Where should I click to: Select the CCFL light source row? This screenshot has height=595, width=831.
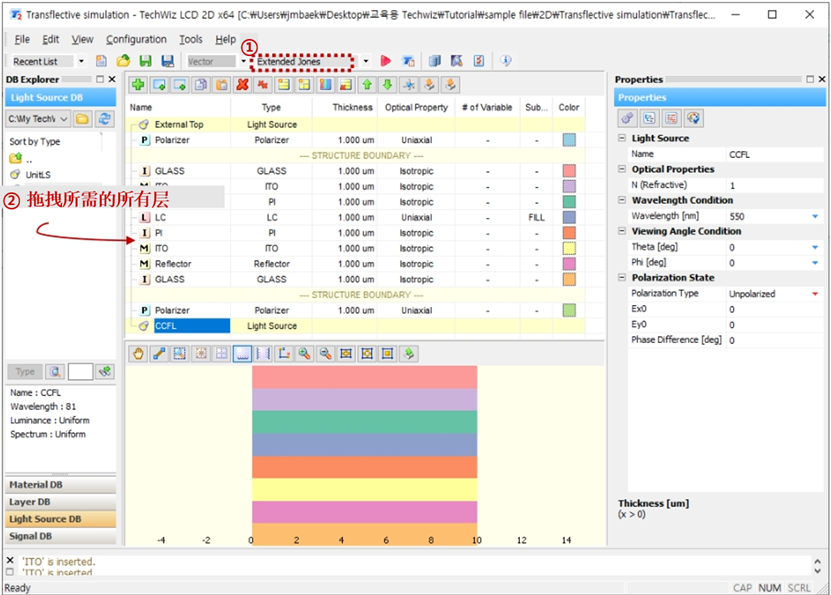355,326
